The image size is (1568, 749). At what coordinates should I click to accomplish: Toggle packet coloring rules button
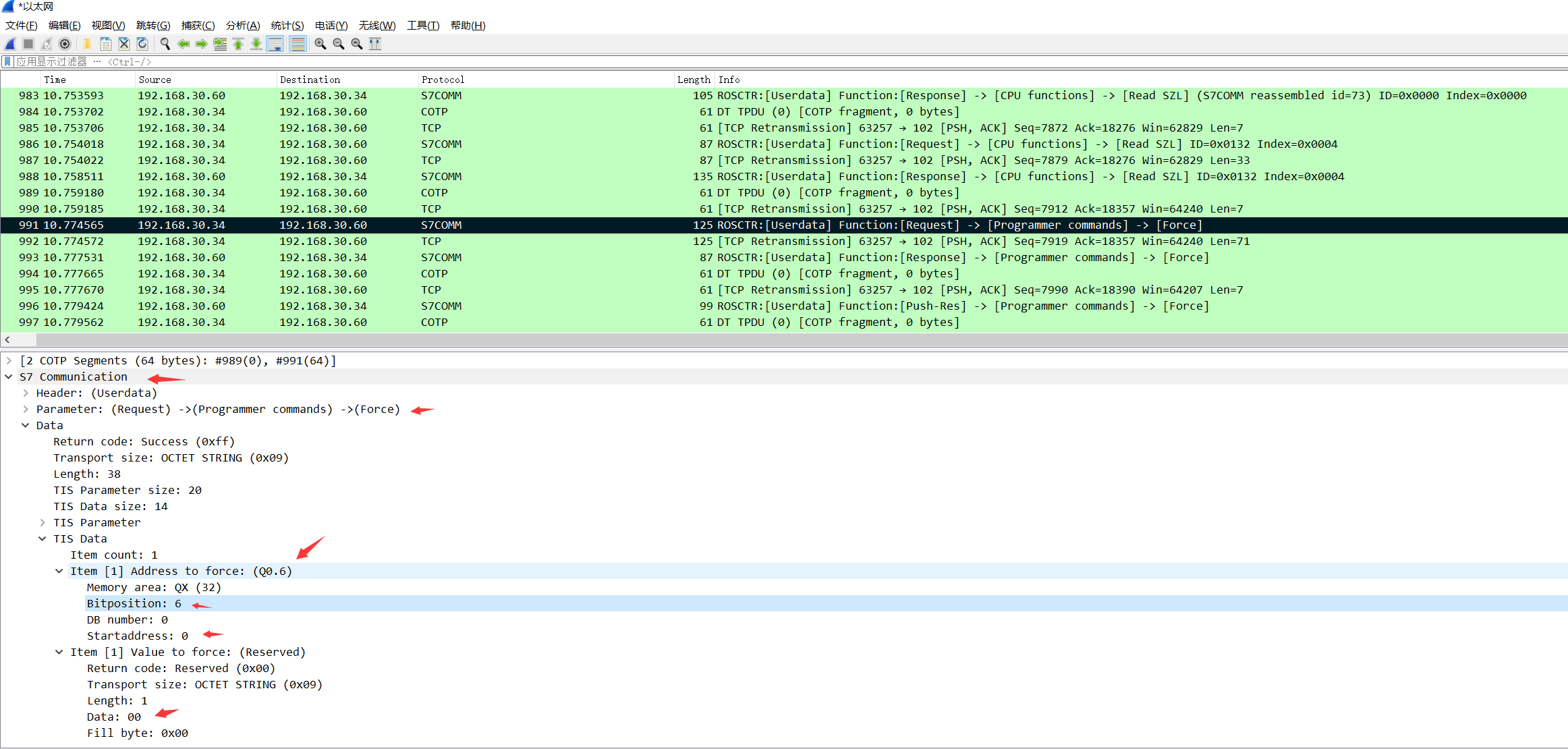(298, 44)
